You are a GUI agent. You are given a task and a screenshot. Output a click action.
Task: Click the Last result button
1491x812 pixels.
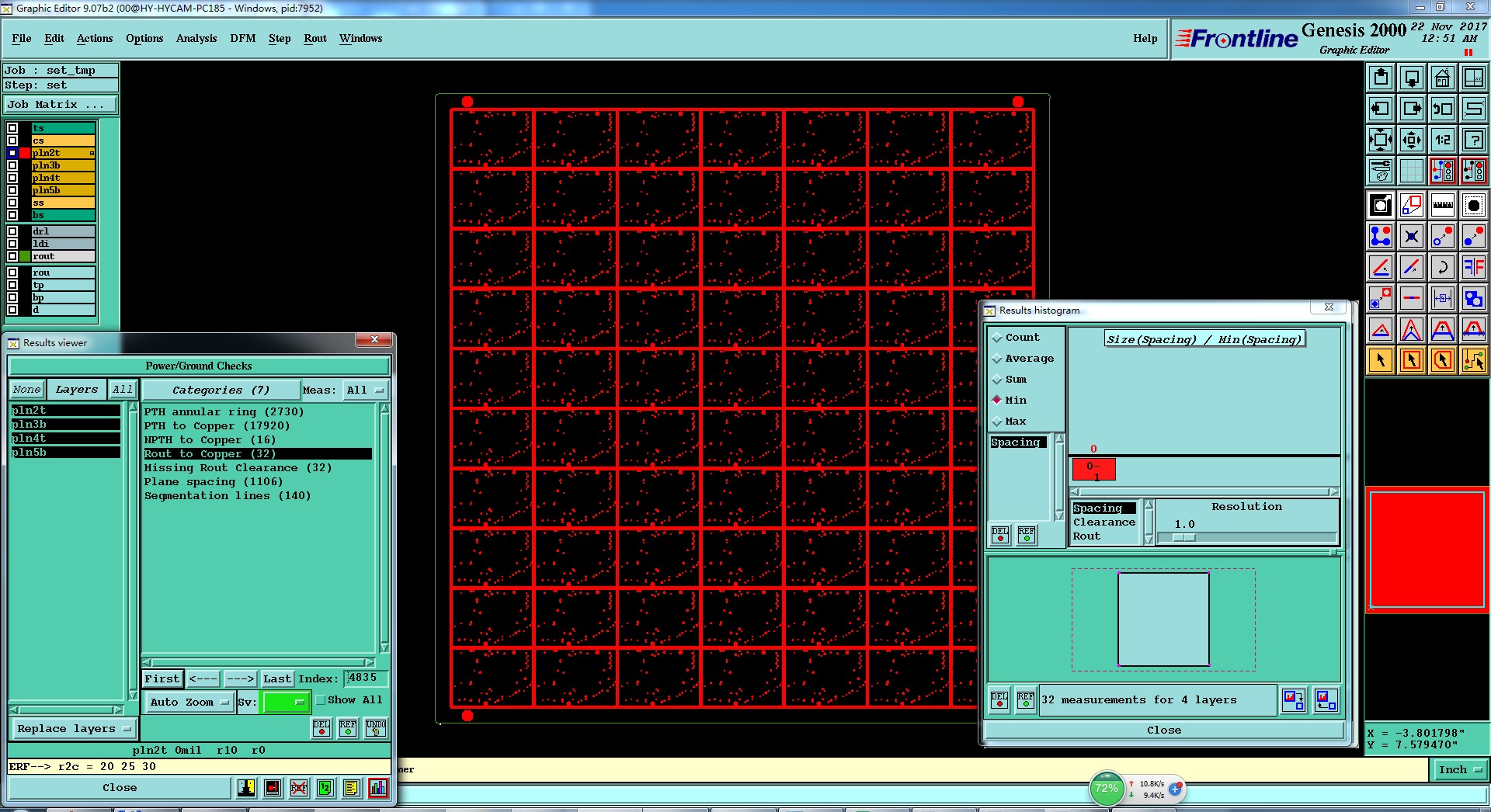click(277, 679)
